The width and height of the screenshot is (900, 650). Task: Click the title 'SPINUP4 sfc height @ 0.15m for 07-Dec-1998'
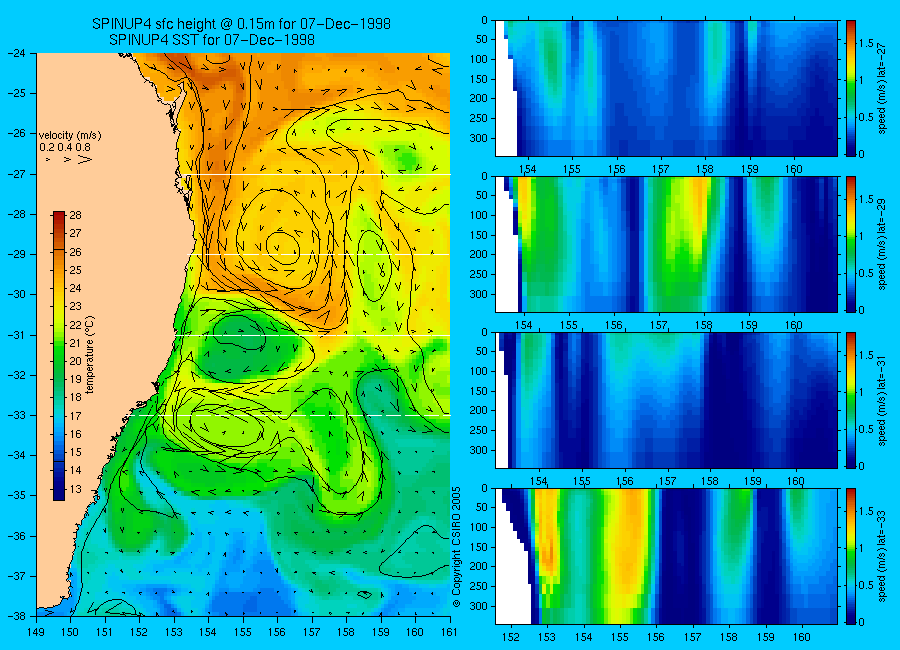[241, 24]
